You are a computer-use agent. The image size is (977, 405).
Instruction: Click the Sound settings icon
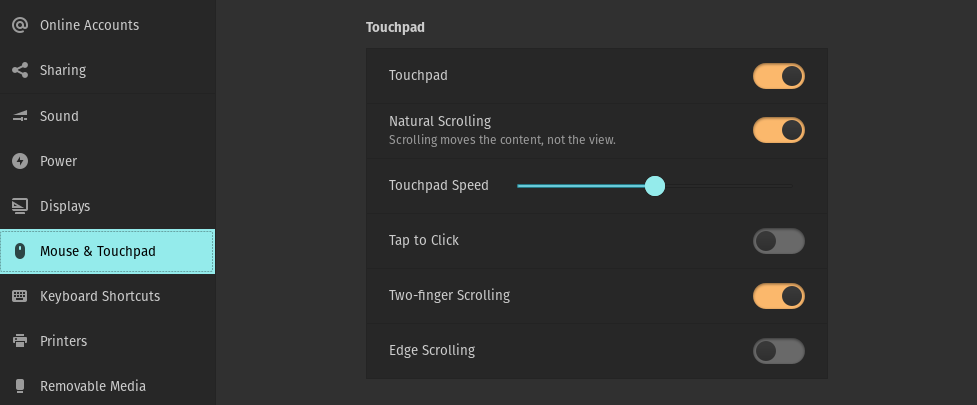coord(20,116)
